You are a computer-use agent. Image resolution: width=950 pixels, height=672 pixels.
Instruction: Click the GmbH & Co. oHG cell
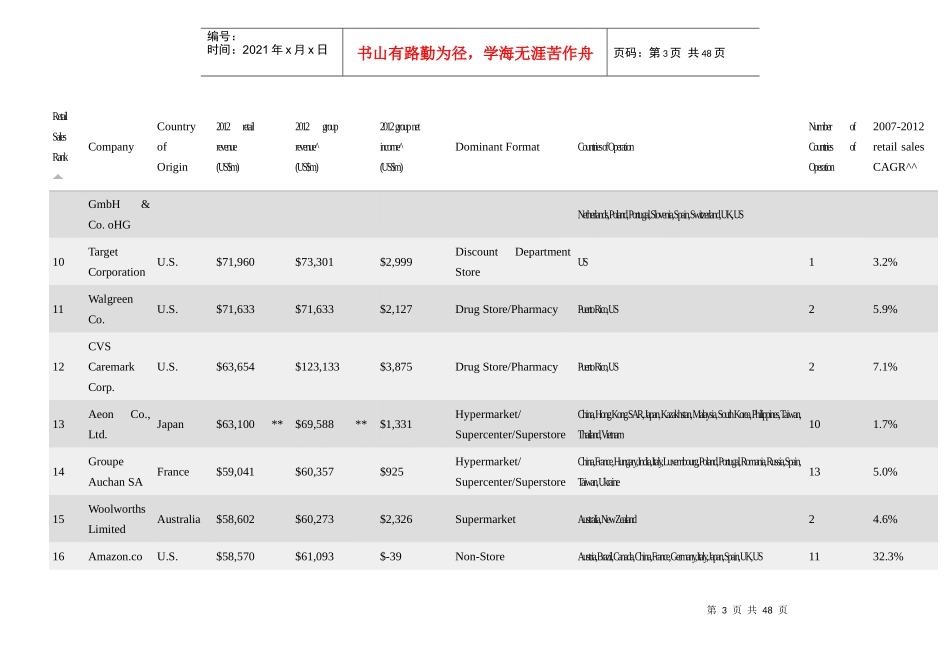pos(119,215)
